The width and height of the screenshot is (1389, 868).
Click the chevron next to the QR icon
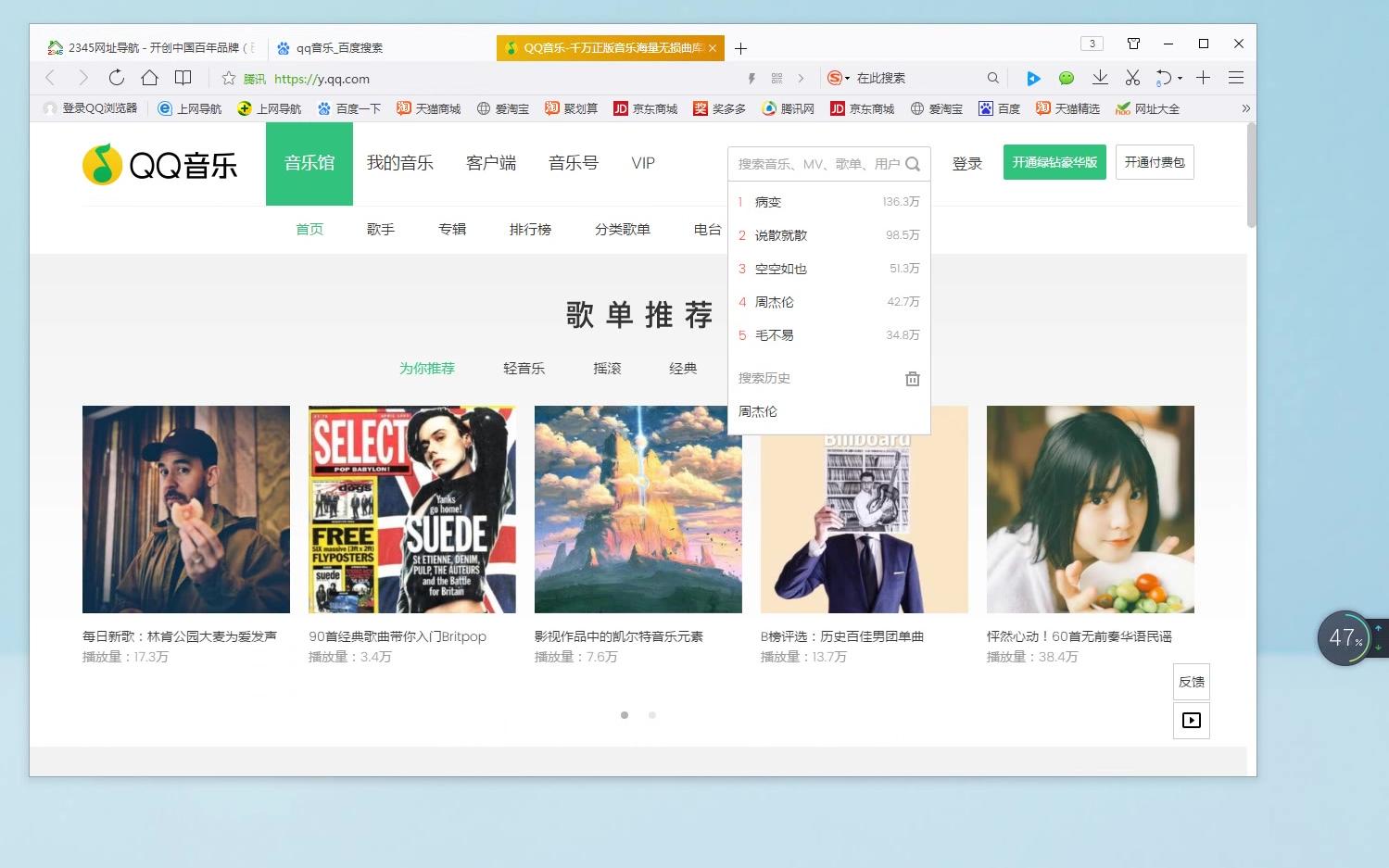(x=801, y=79)
